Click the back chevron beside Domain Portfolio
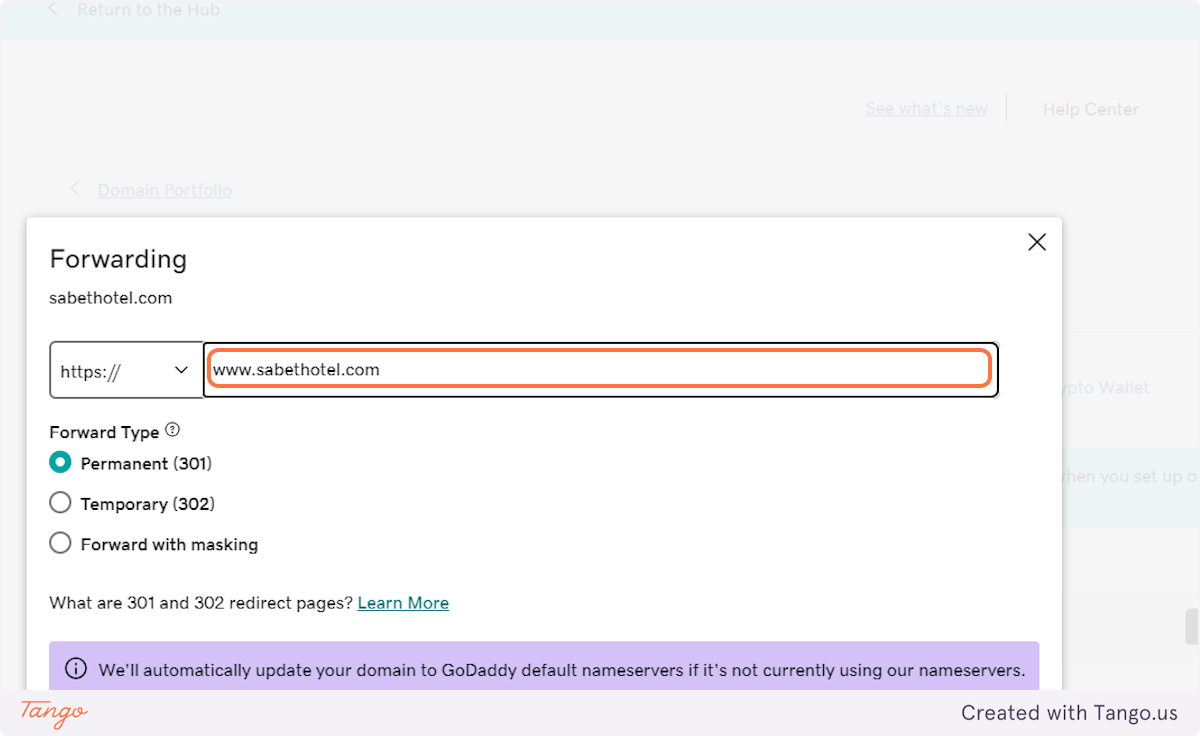This screenshot has height=736, width=1200. [75, 189]
